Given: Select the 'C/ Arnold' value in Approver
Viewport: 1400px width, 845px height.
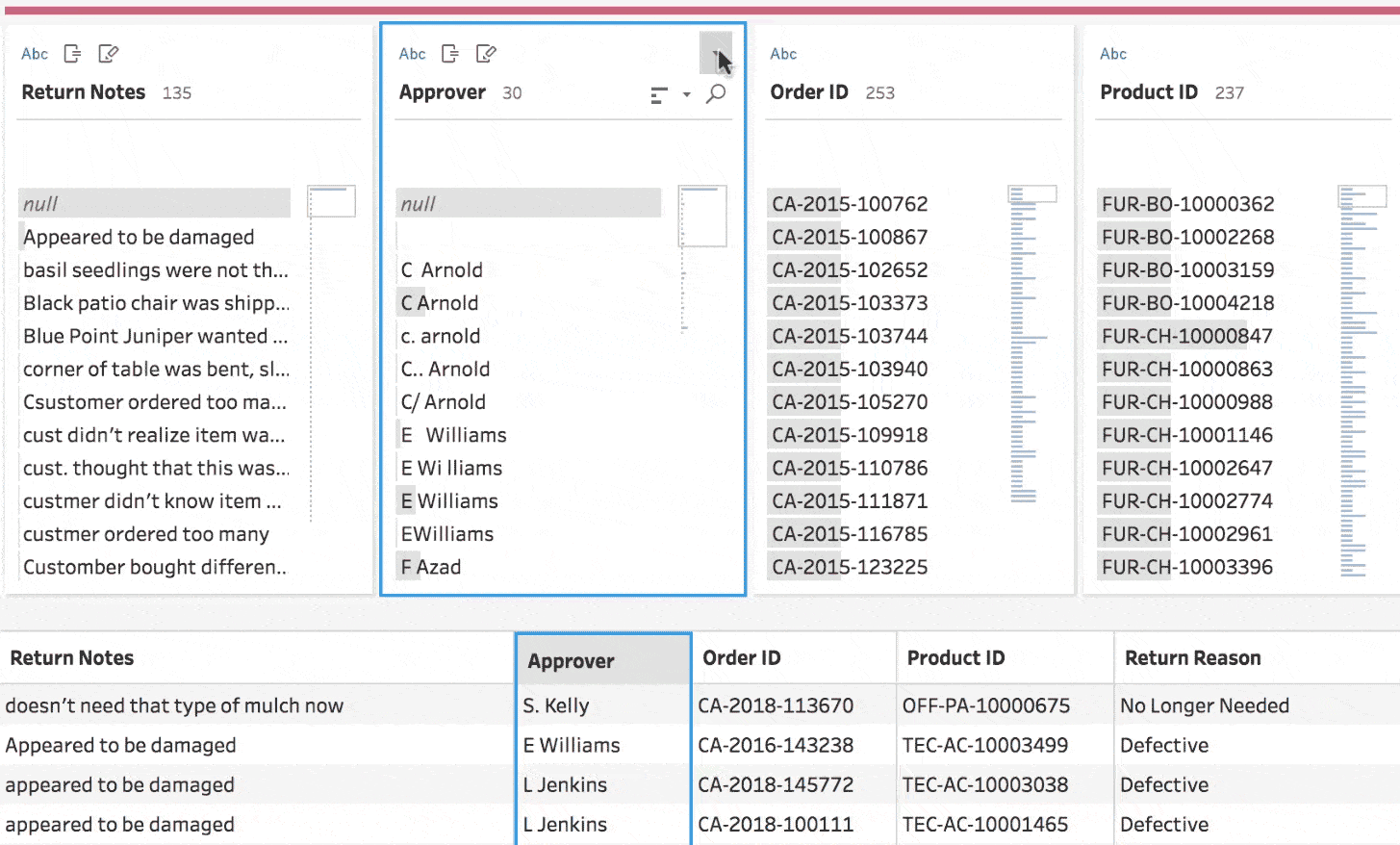Looking at the screenshot, I should point(444,402).
